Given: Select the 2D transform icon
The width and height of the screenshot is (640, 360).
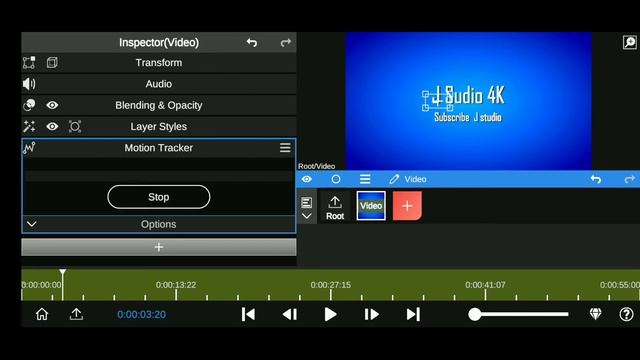Looking at the screenshot, I should click(29, 63).
